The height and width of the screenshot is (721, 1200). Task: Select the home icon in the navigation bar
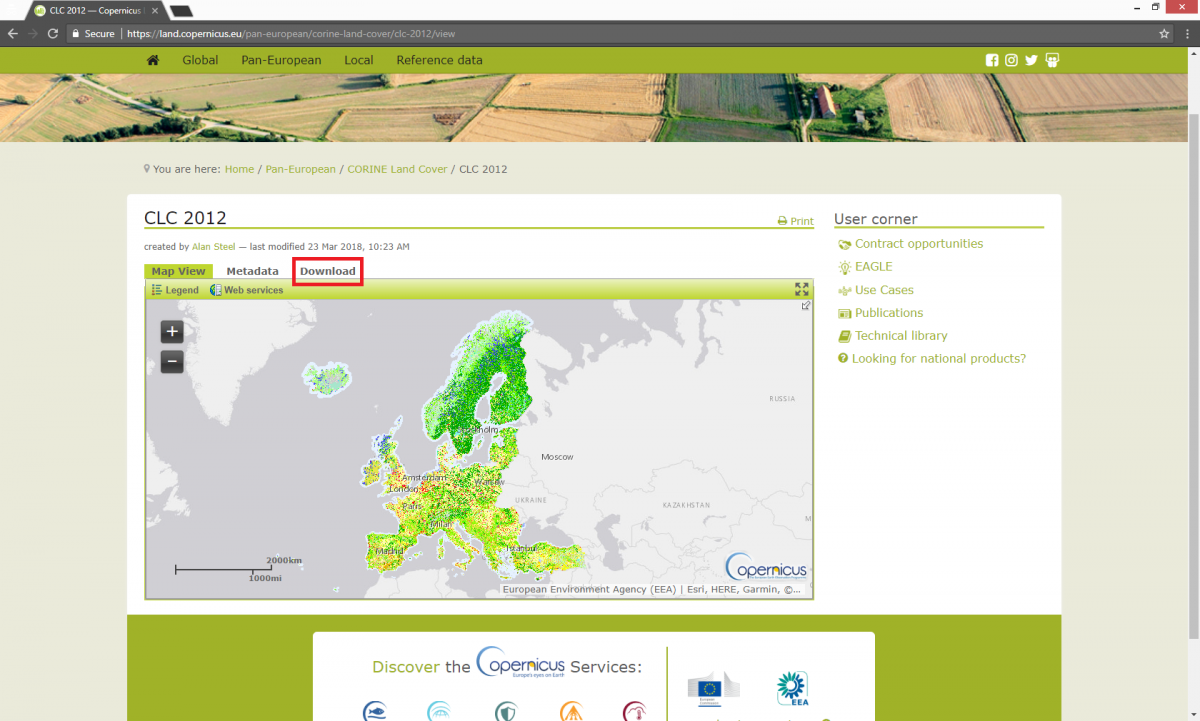[x=152, y=60]
